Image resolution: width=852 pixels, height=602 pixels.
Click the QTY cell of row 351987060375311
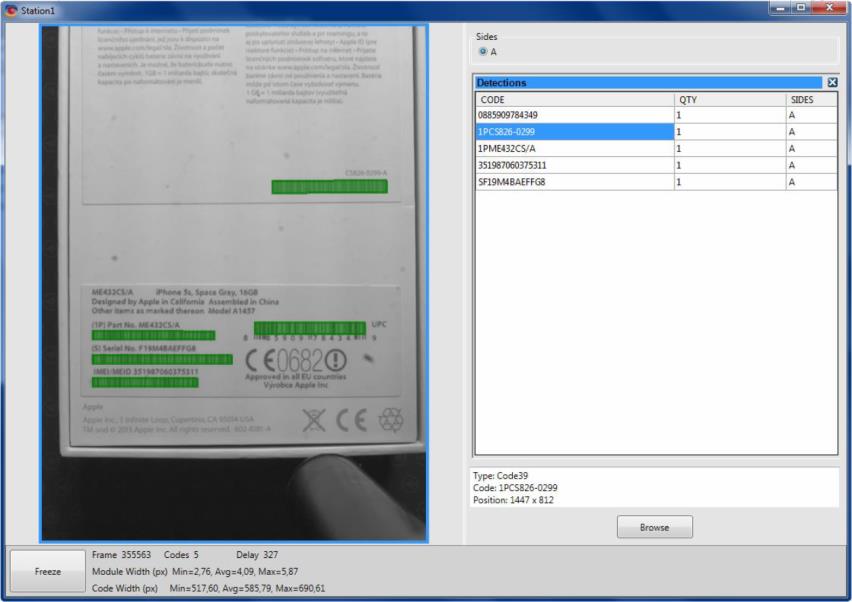pos(730,165)
